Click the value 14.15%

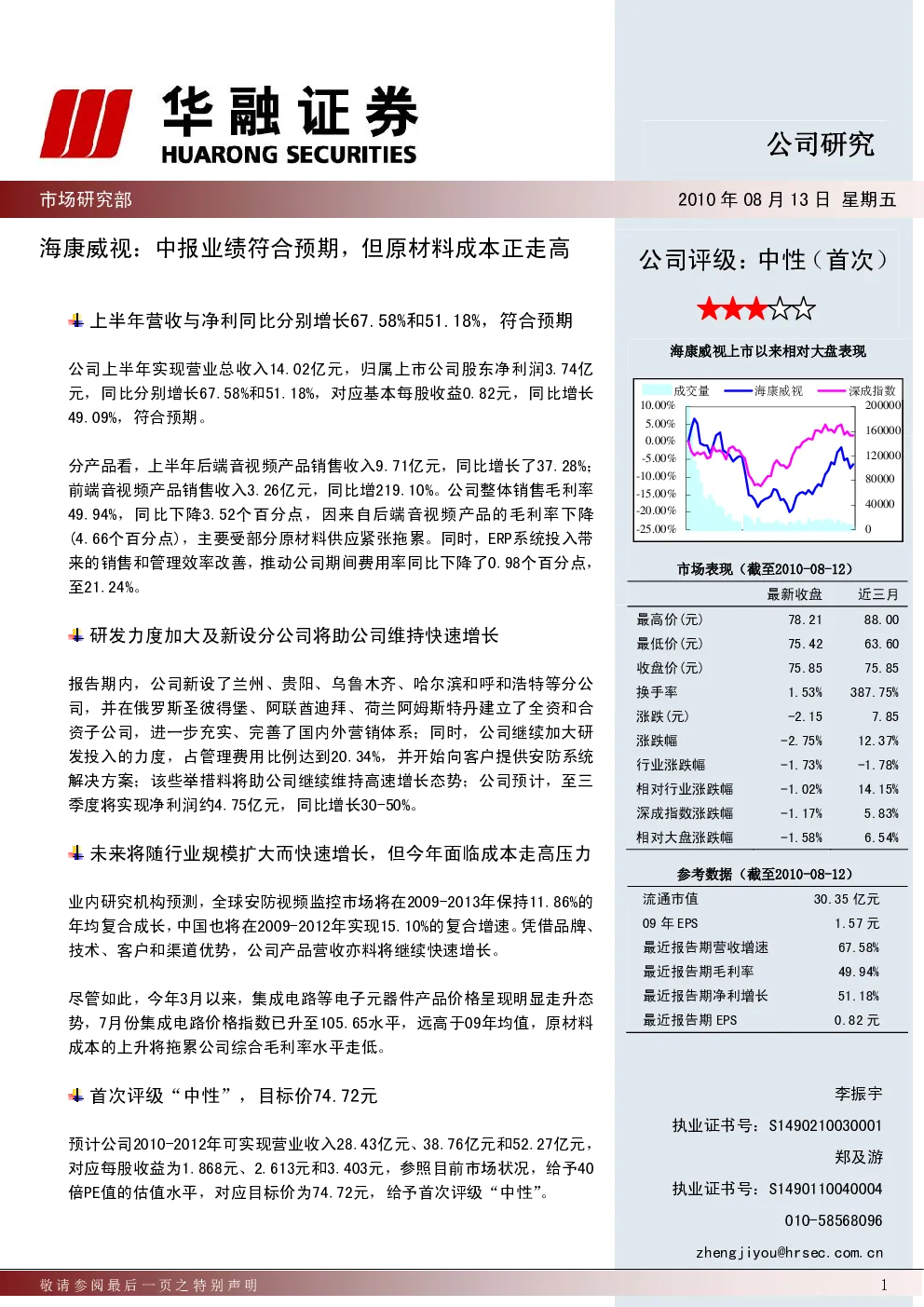878,789
